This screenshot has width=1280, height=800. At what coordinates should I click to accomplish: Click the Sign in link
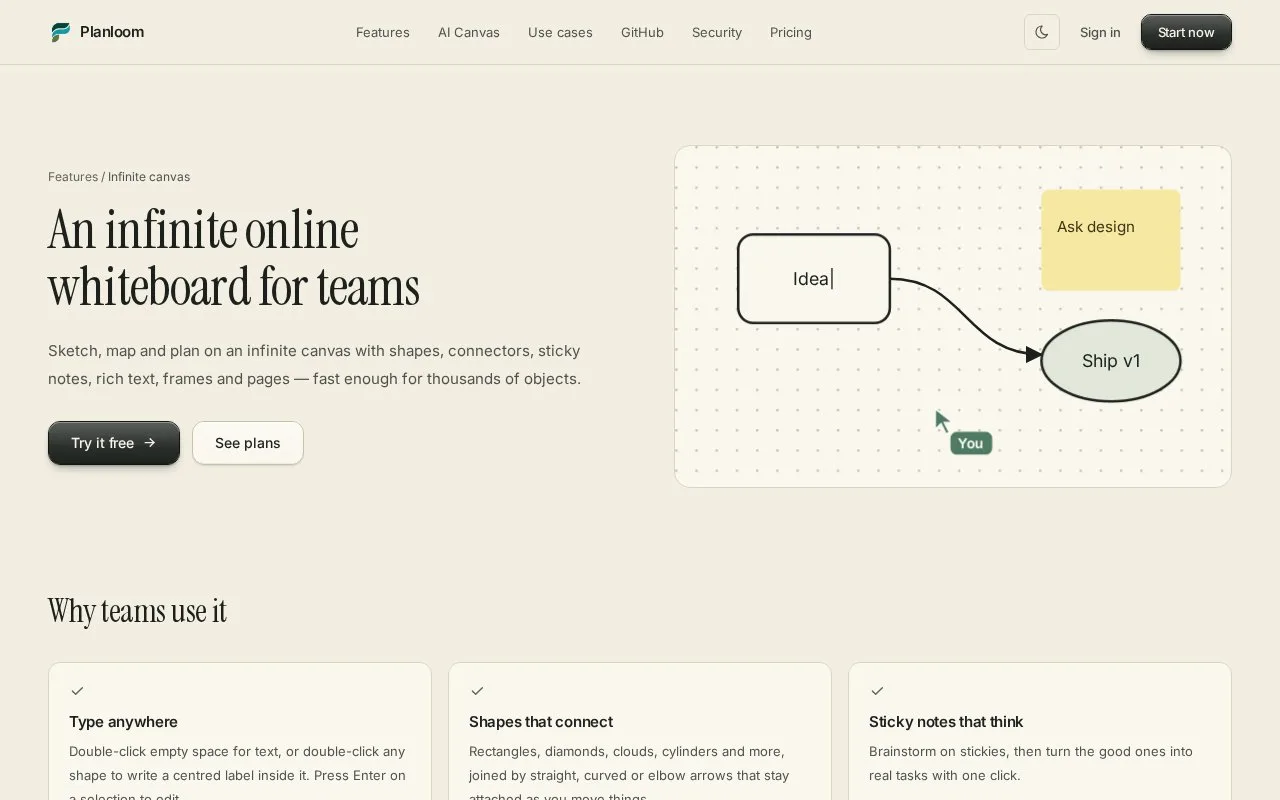1100,32
